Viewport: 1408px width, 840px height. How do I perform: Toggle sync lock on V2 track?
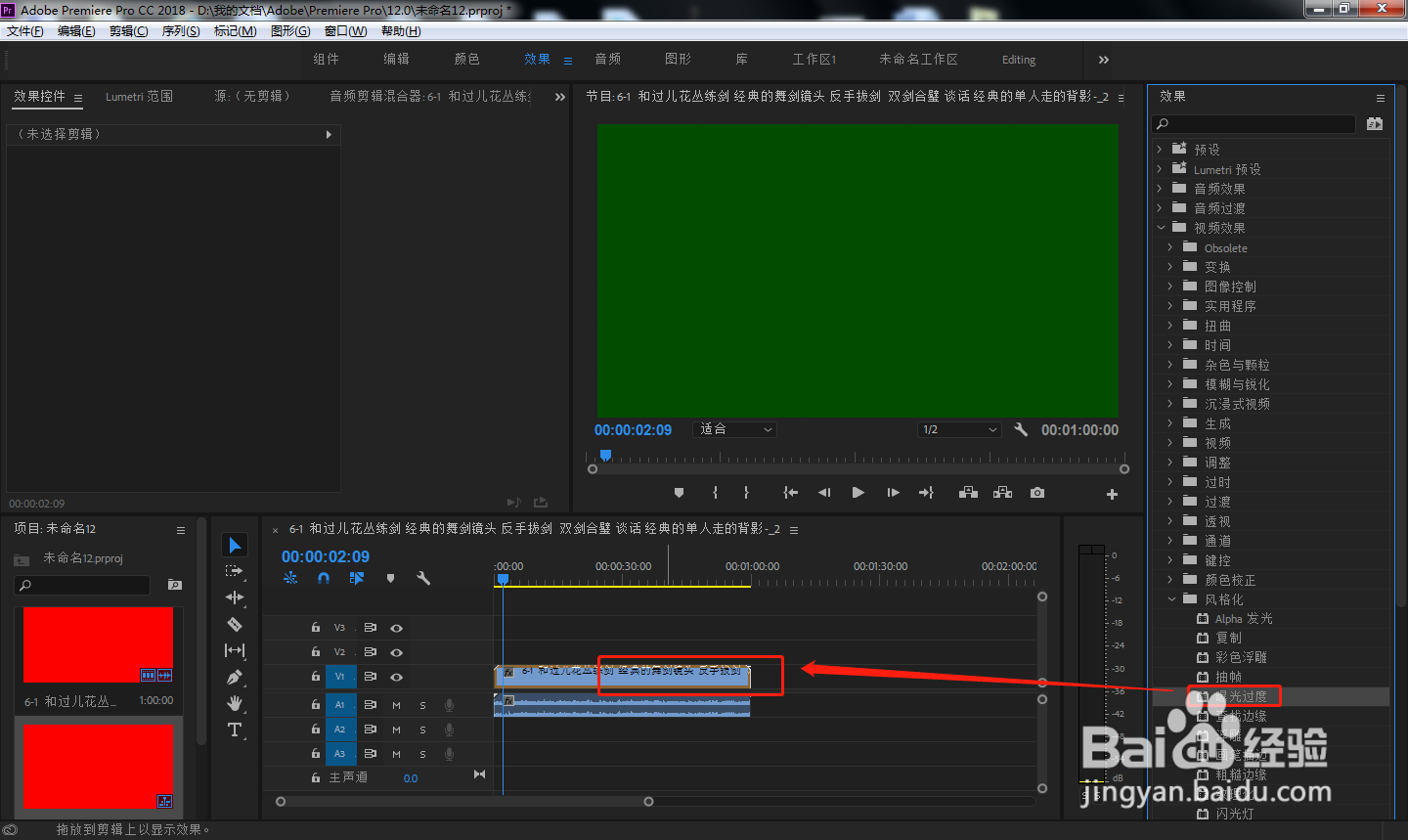(x=371, y=652)
